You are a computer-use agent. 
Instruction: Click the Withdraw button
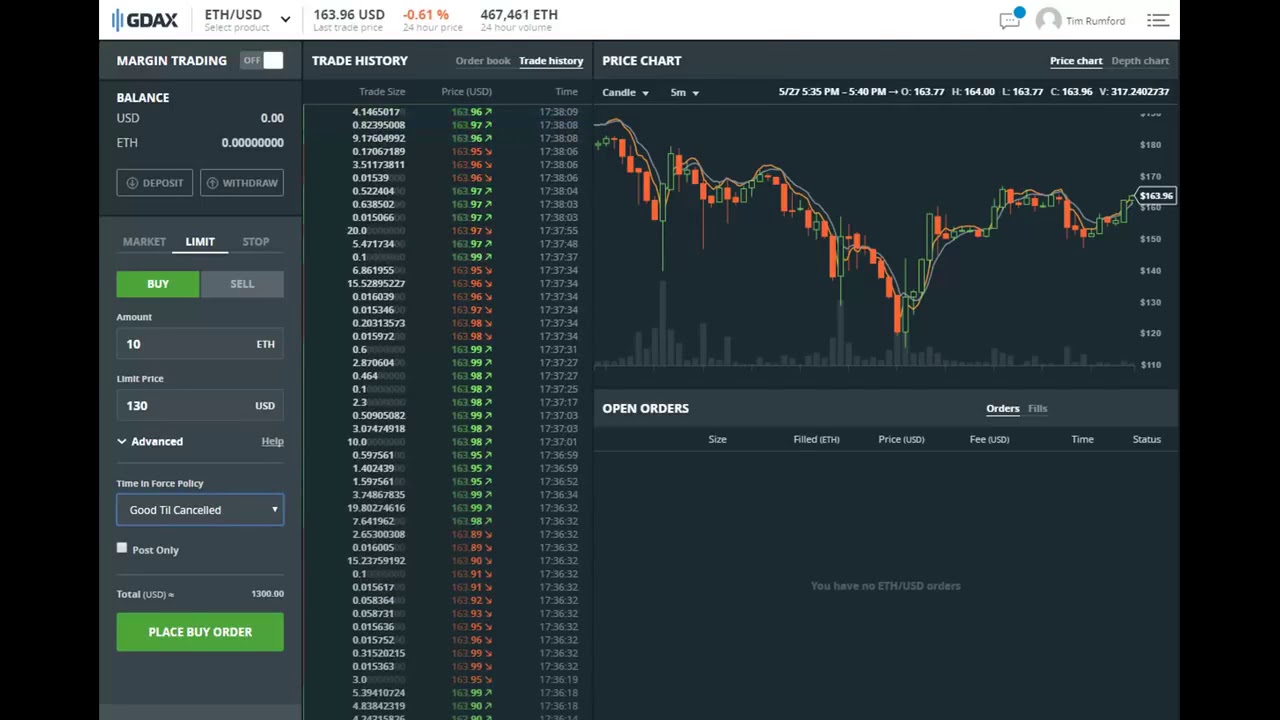[241, 183]
